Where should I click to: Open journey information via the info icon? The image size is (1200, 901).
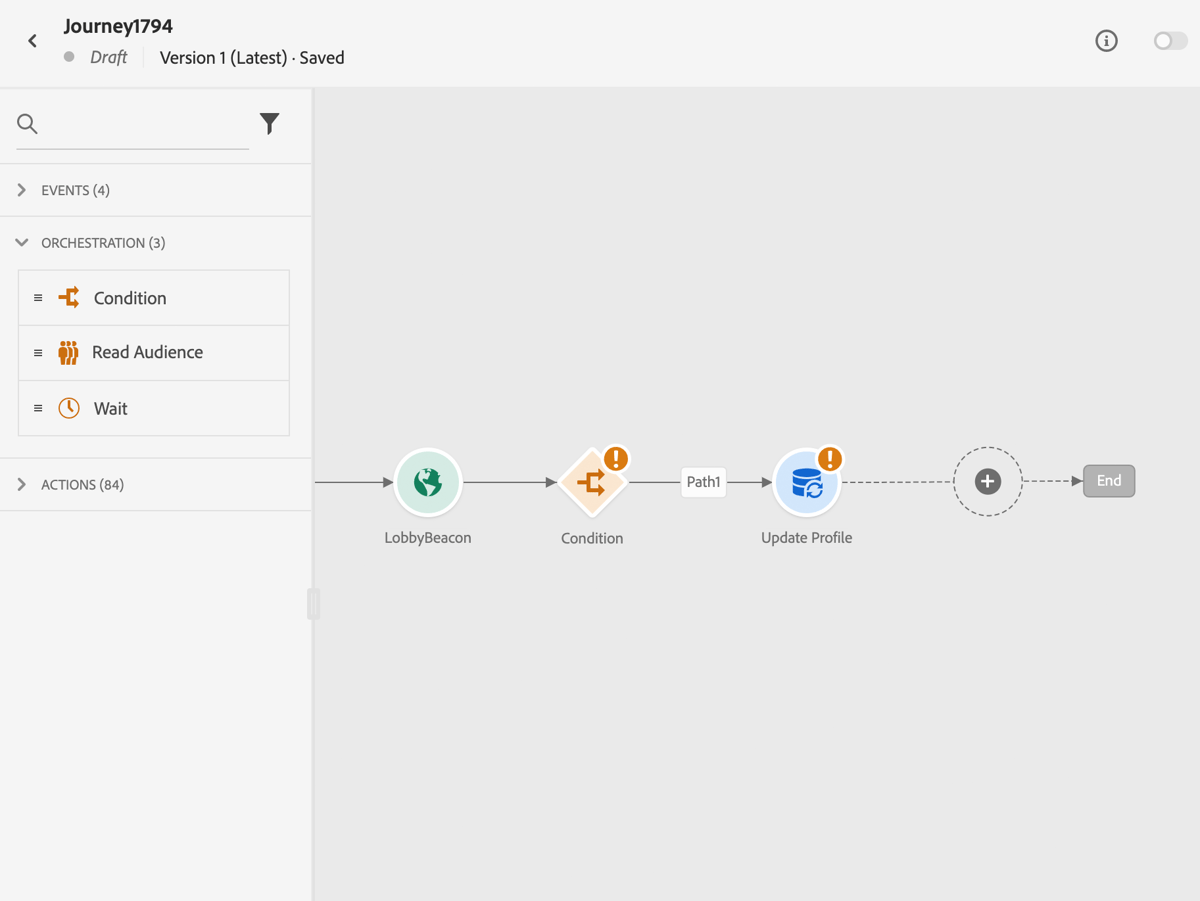[x=1106, y=41]
